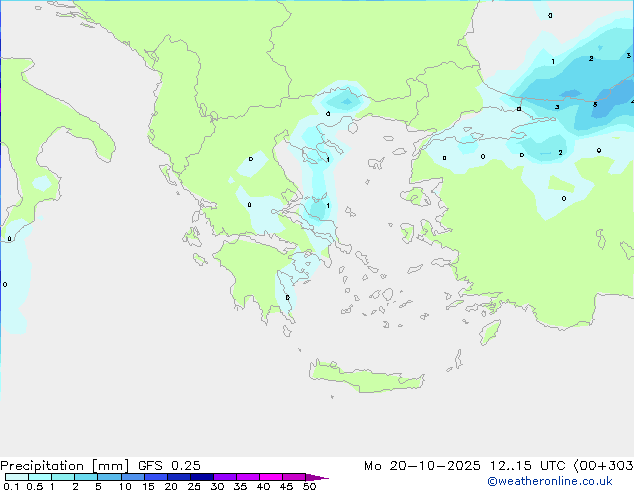The height and width of the screenshot is (490, 634).
Task: Click the legend label '50'
Action: (309, 486)
